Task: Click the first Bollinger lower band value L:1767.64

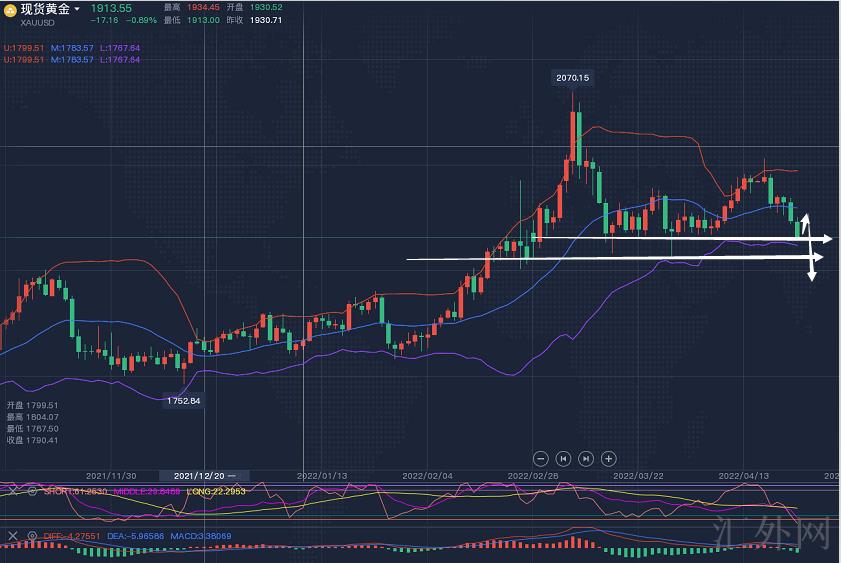Action: coord(120,48)
